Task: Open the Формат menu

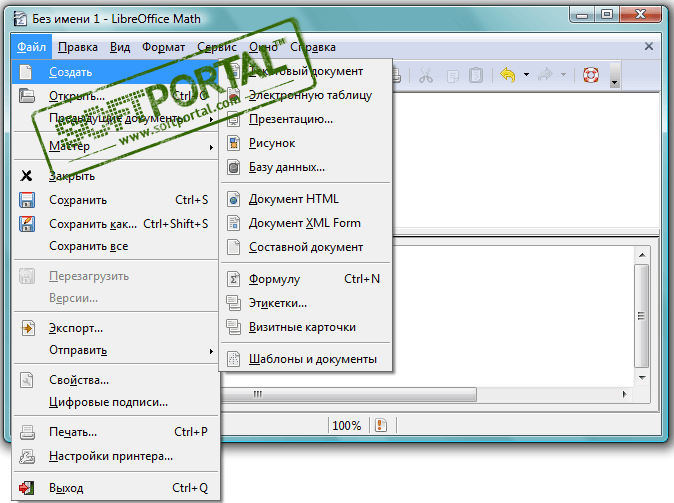Action: (x=163, y=47)
